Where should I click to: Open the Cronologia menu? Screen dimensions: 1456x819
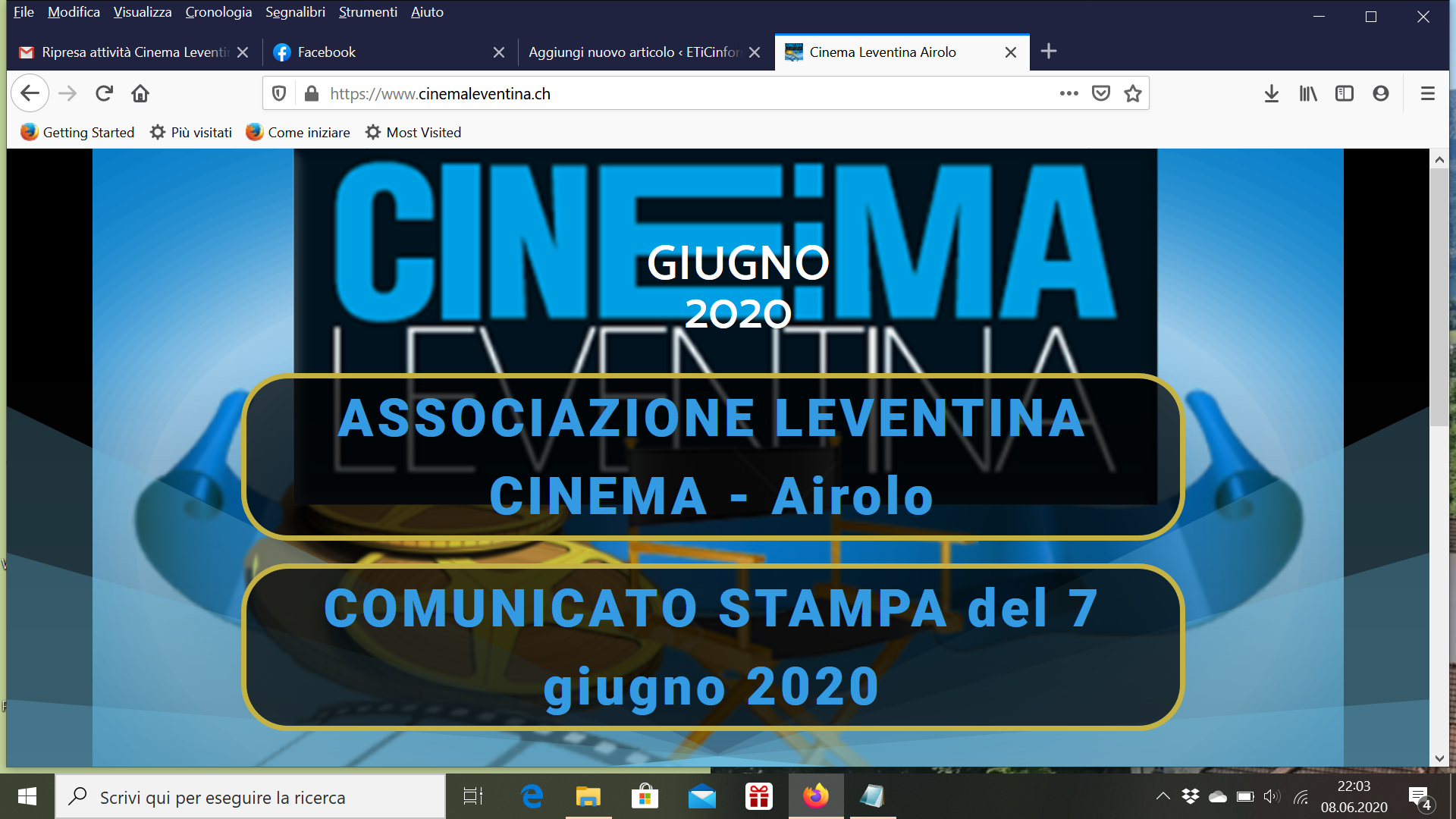218,12
